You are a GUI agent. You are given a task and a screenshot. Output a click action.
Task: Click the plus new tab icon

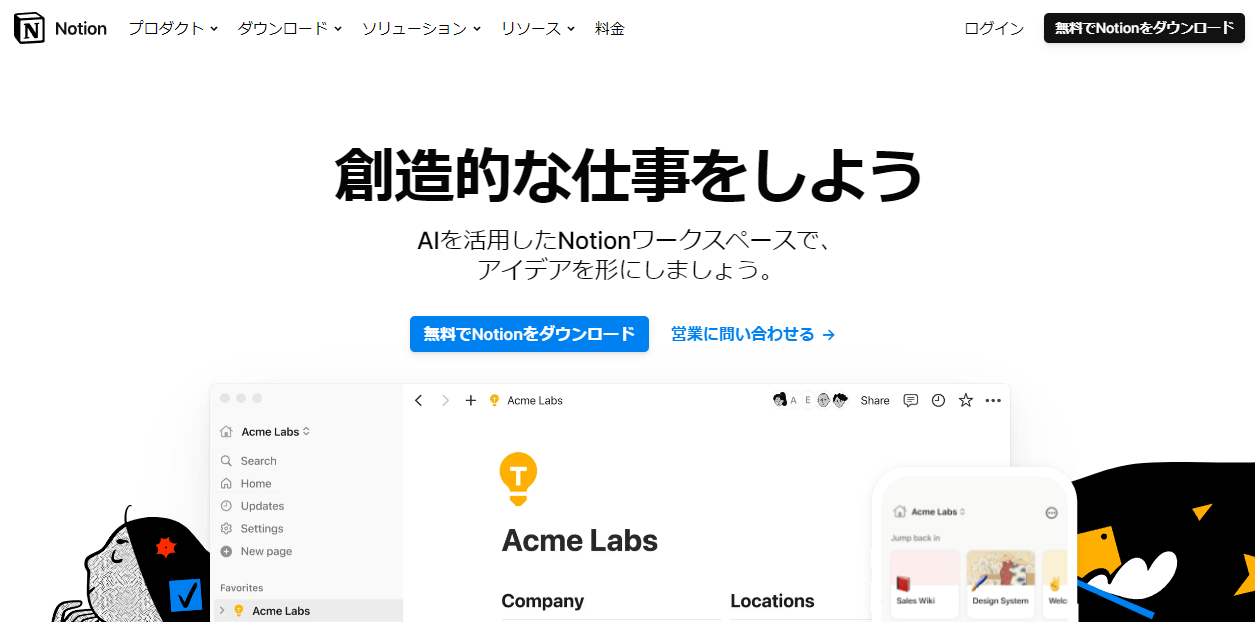tap(471, 400)
